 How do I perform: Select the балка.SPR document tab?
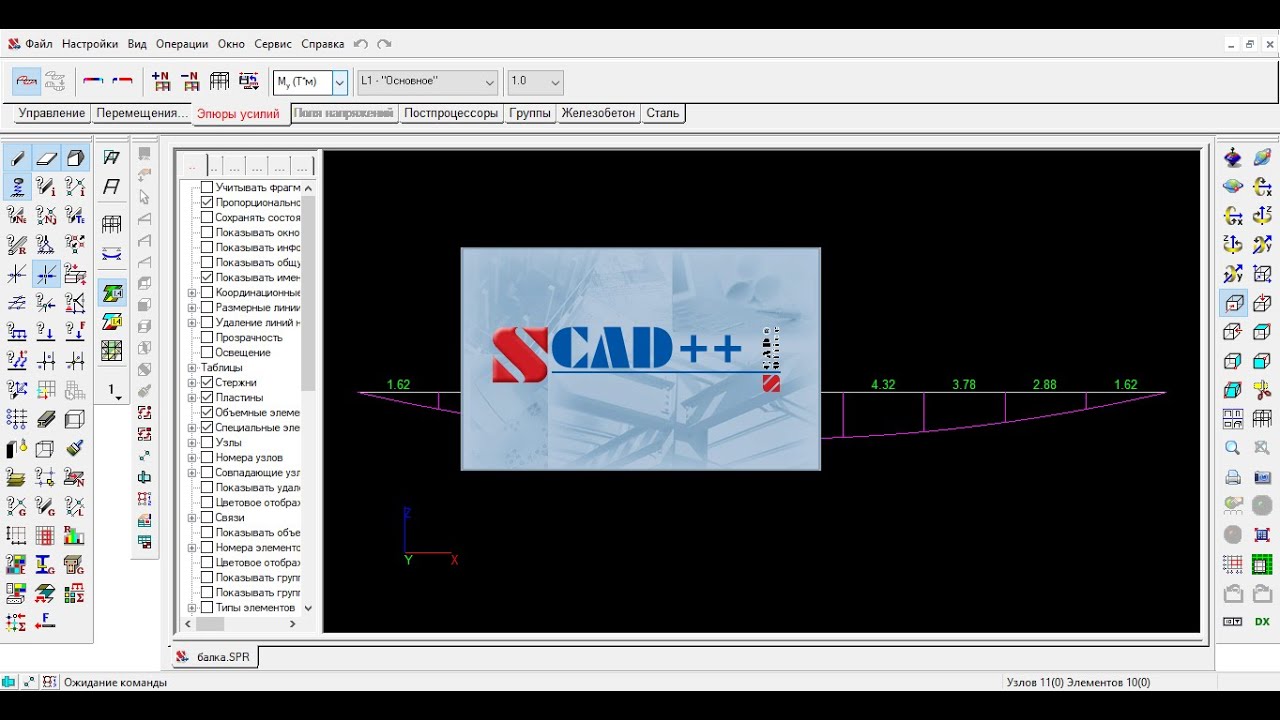(x=214, y=657)
